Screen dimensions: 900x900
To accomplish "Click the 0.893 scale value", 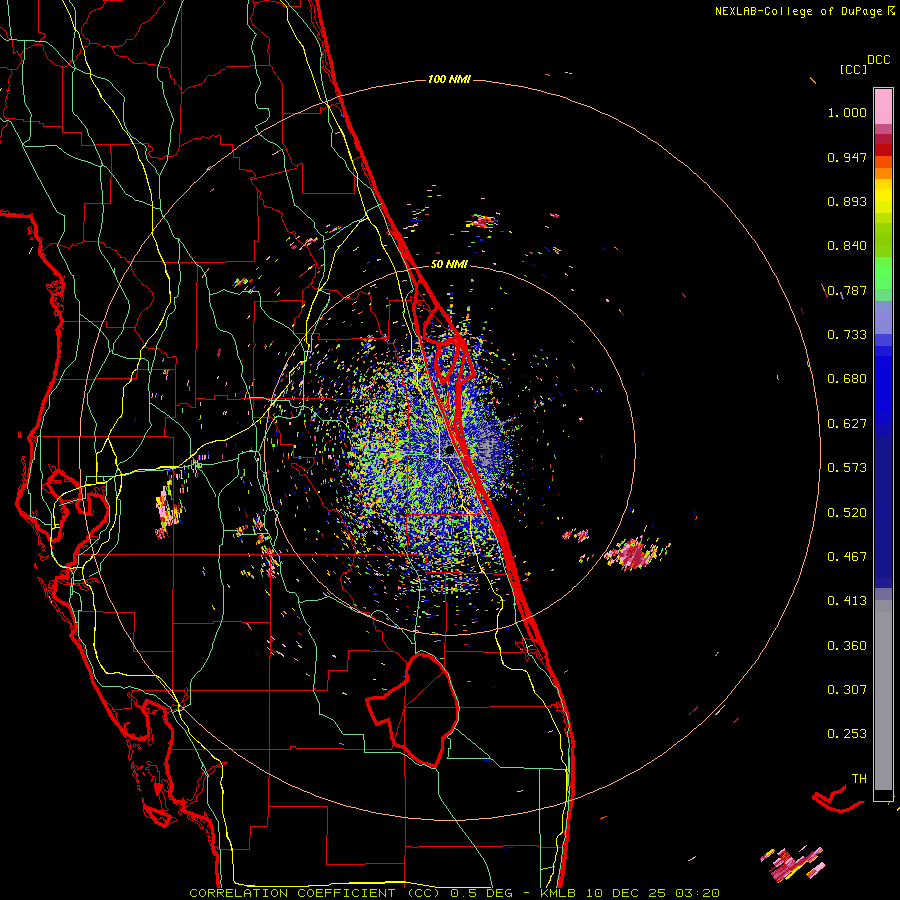I will [x=847, y=201].
